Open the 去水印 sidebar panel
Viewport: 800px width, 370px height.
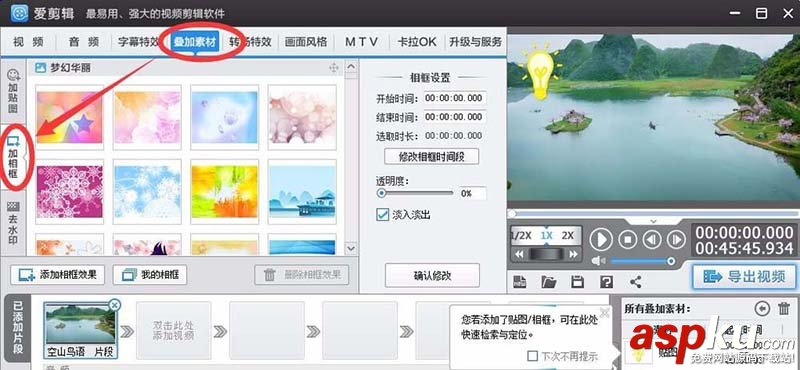13,224
